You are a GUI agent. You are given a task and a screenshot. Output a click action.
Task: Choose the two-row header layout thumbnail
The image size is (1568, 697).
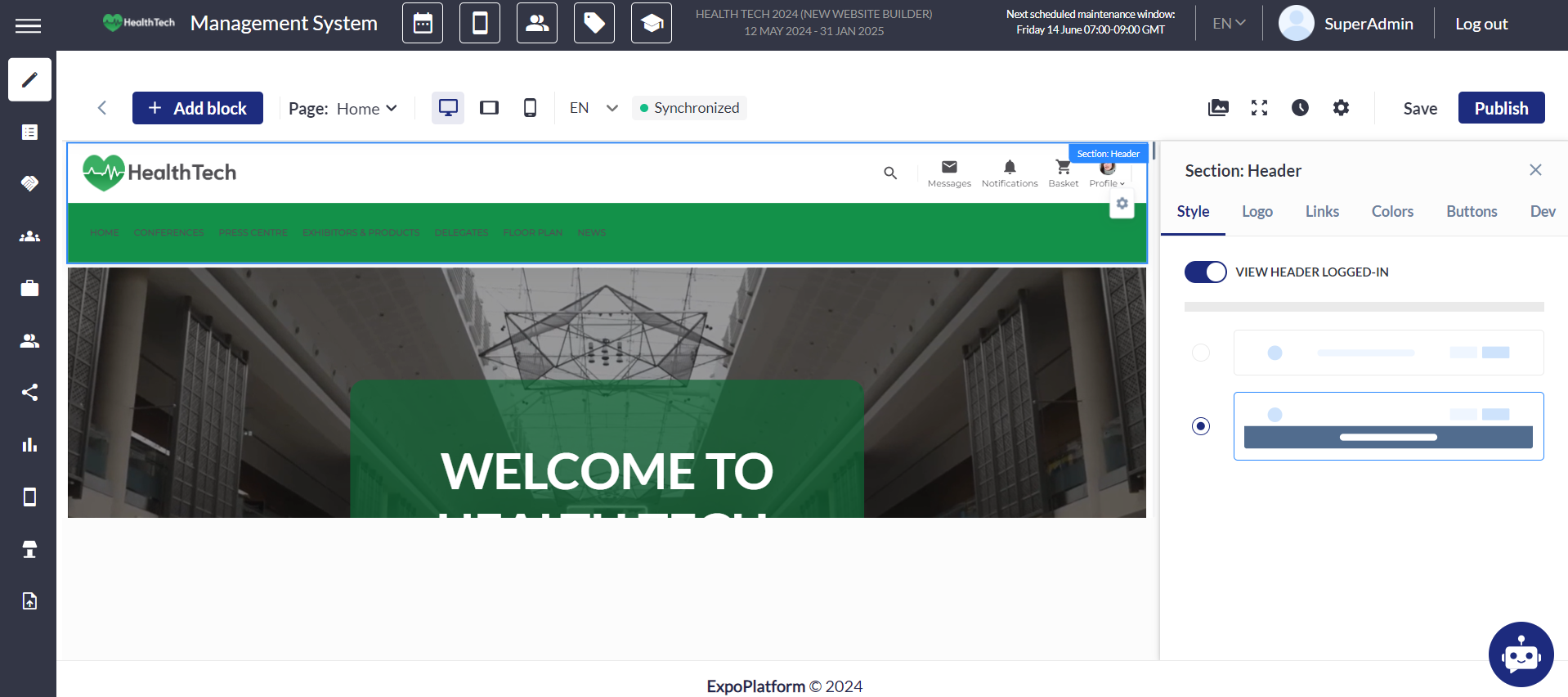1388,426
